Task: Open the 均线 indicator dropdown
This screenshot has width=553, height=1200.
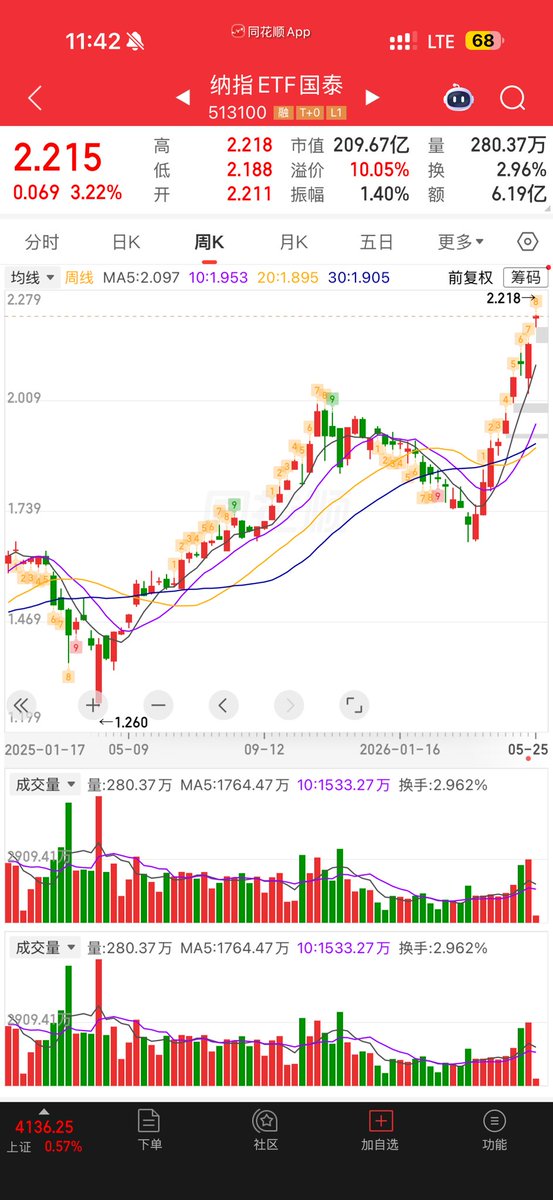Action: coord(32,277)
